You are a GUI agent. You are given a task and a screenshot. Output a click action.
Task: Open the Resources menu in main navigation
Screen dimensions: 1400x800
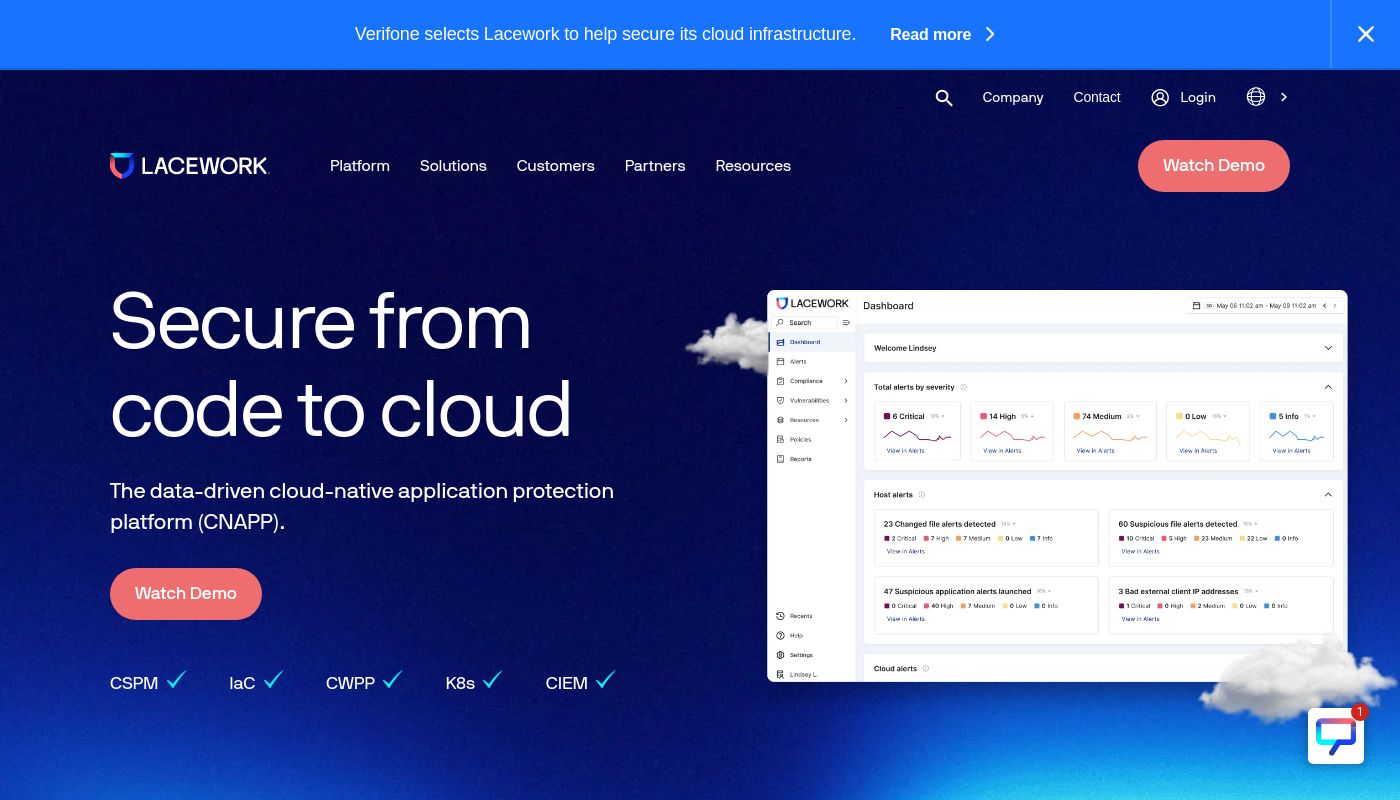[753, 166]
